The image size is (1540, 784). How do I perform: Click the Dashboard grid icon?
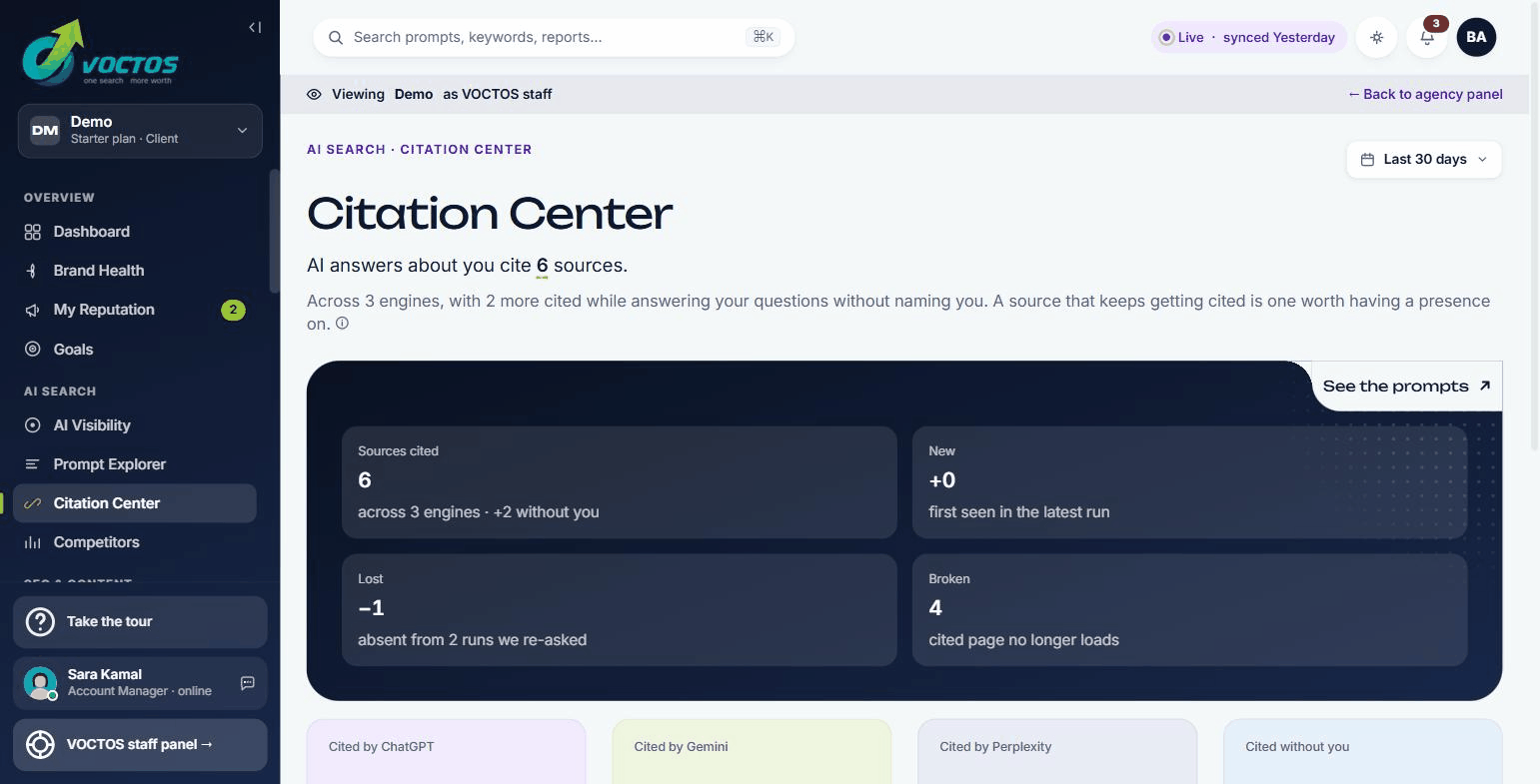point(32,232)
